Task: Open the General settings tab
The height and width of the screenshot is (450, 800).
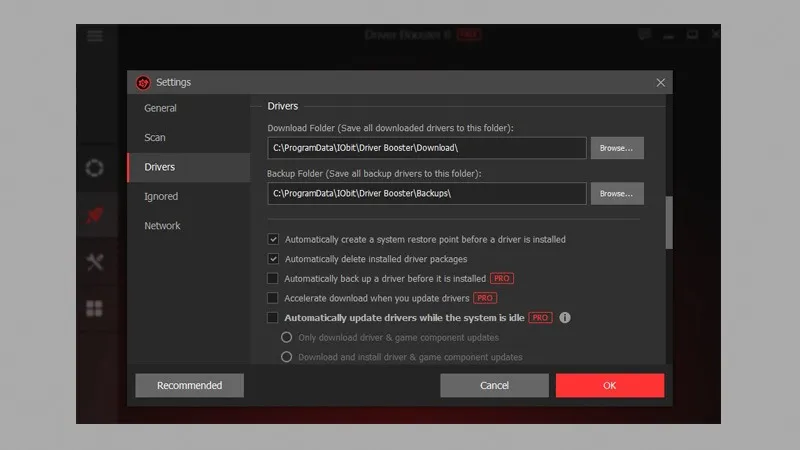Action: (189, 108)
